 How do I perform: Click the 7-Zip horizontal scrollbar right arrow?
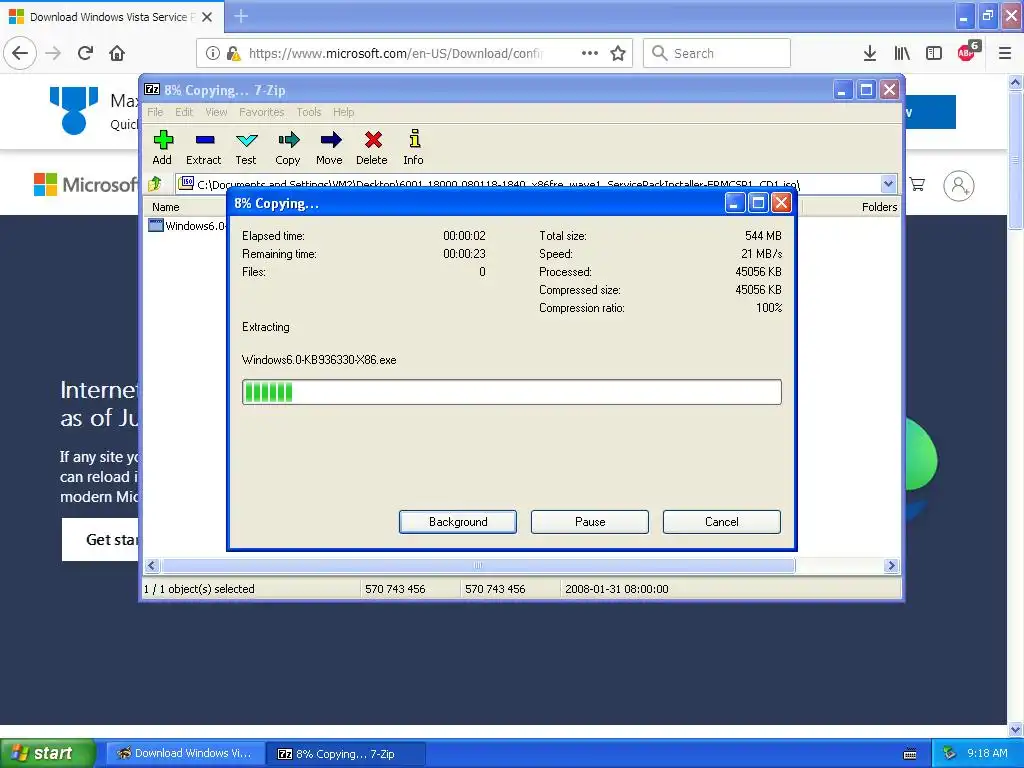click(x=891, y=566)
